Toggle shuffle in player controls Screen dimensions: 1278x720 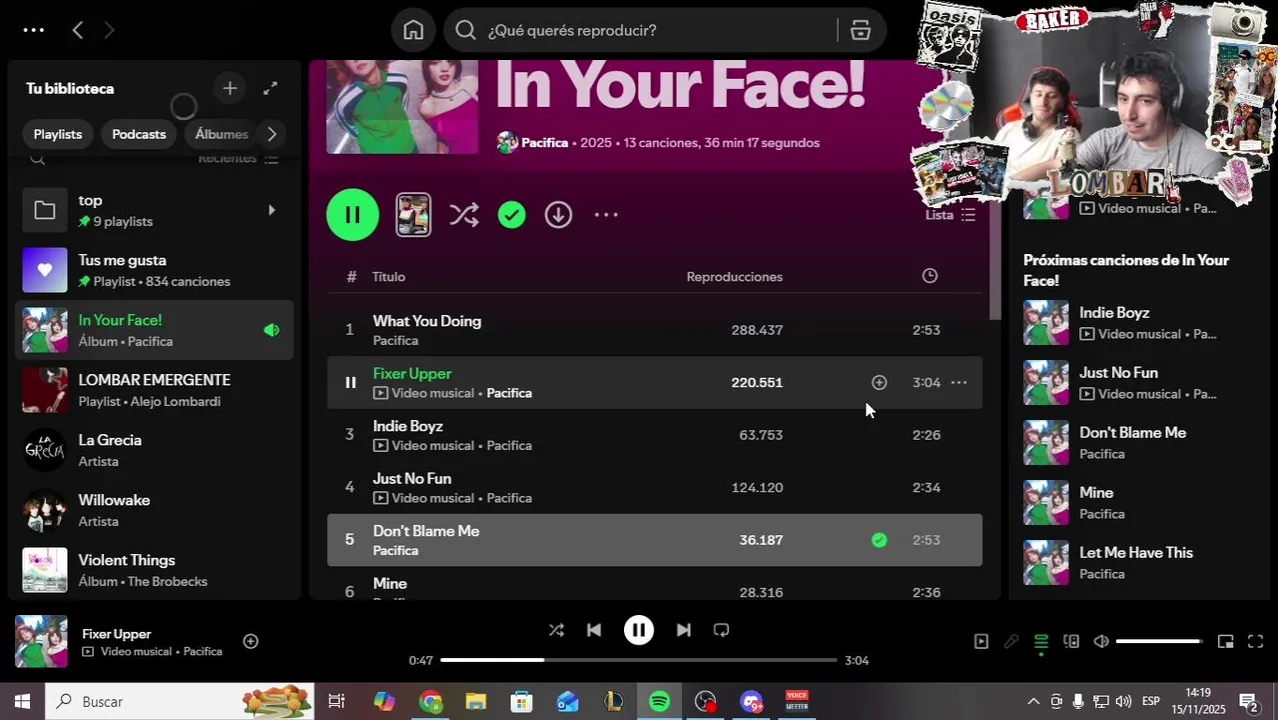click(x=556, y=630)
